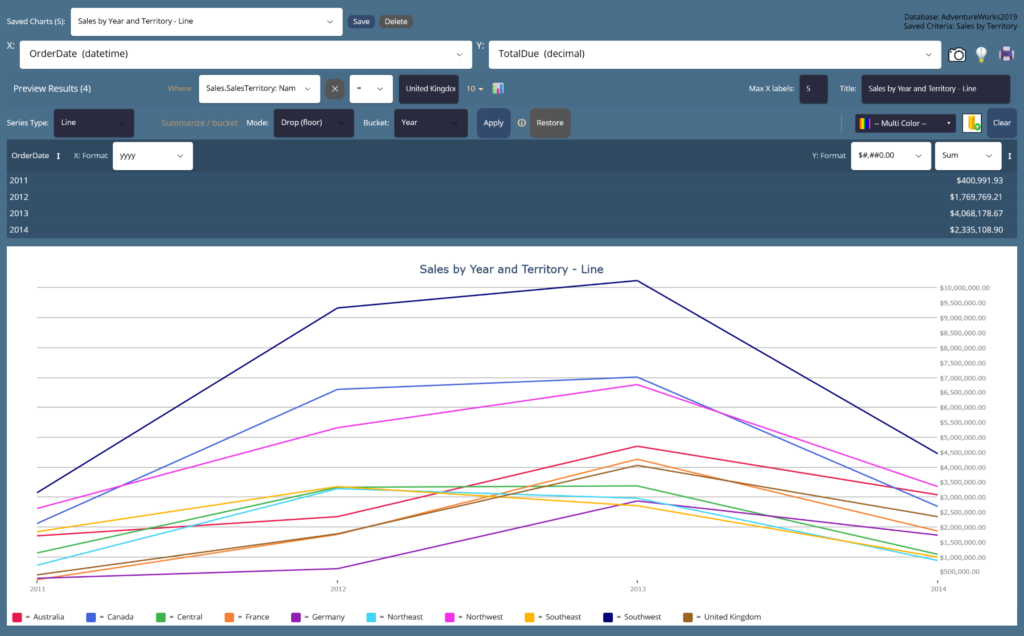The width and height of the screenshot is (1024, 636).
Task: Toggle Germany series in chart legend
Action: (318, 617)
